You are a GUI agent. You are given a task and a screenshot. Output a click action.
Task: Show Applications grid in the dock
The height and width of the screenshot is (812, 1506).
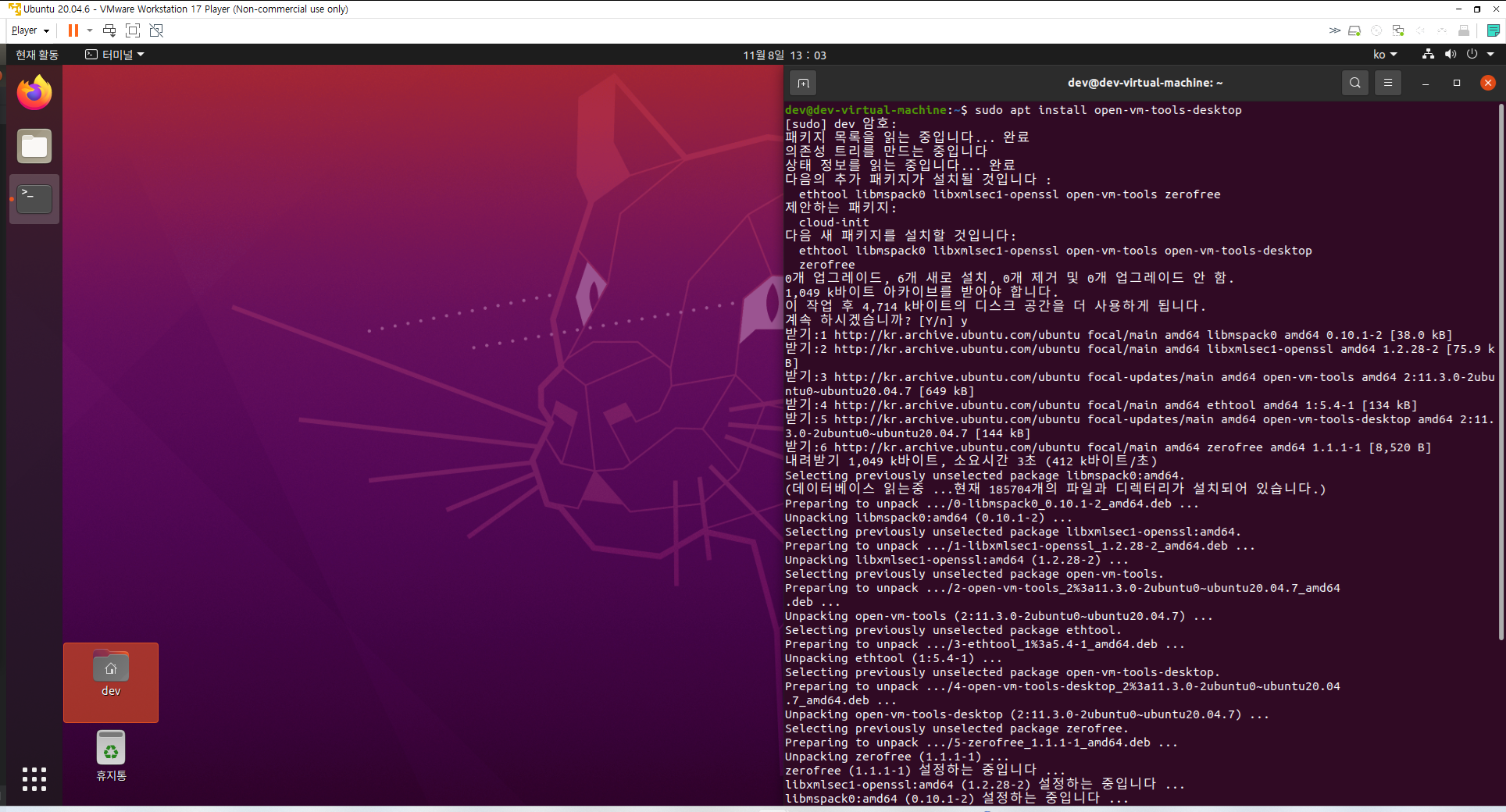[34, 779]
